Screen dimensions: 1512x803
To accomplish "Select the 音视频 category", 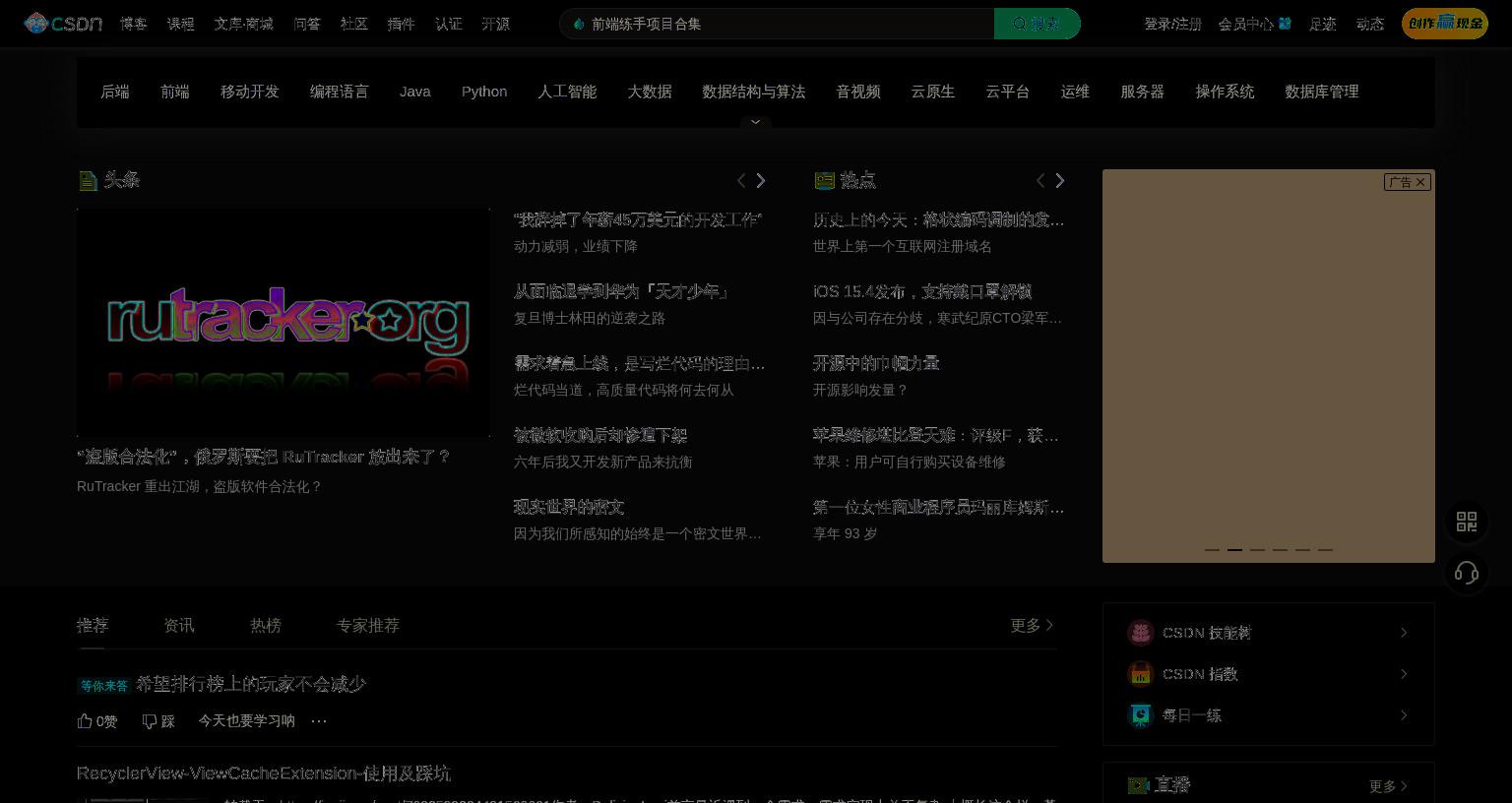I will point(858,92).
